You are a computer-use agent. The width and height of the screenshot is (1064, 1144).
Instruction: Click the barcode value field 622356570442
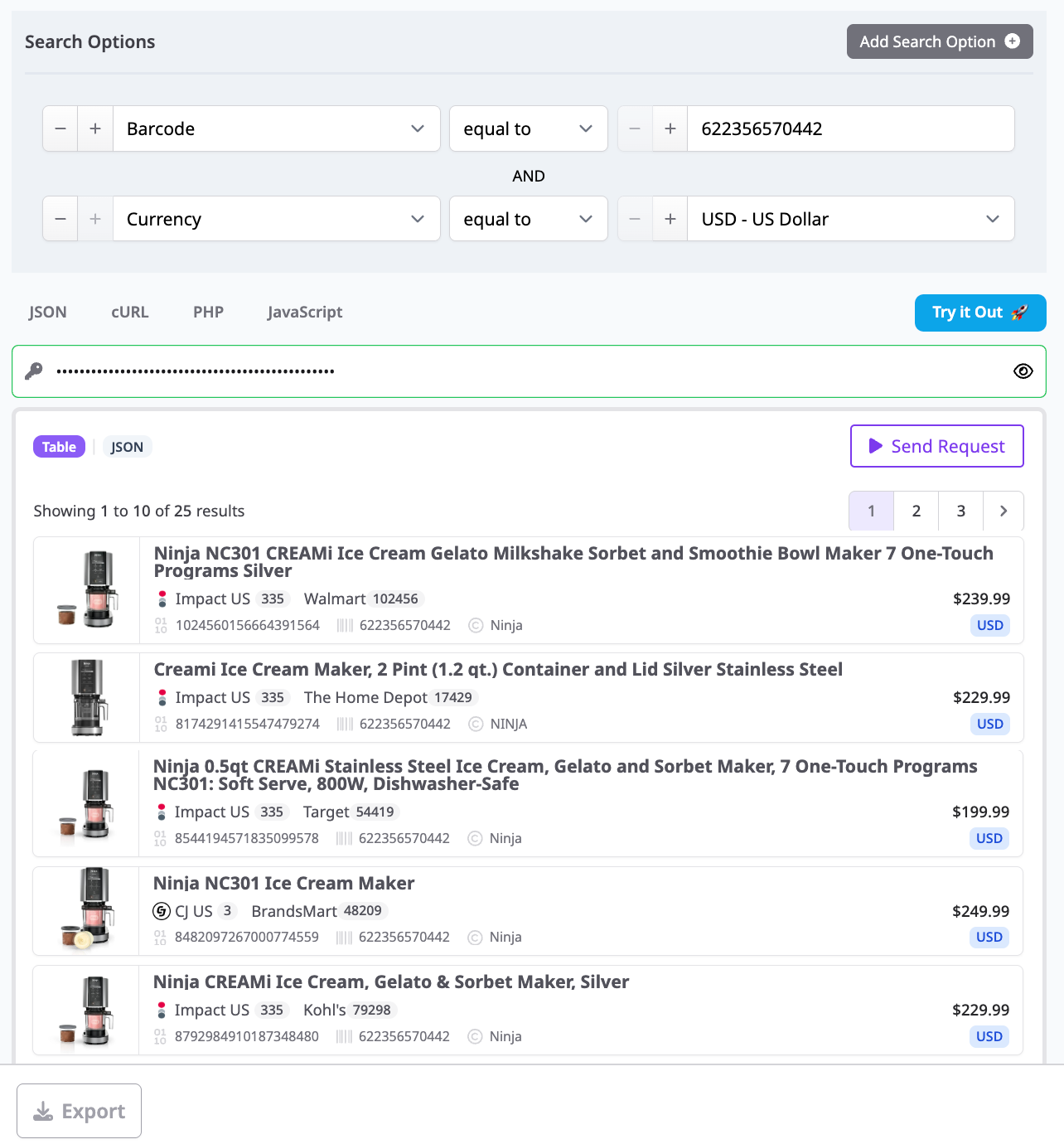coord(851,128)
